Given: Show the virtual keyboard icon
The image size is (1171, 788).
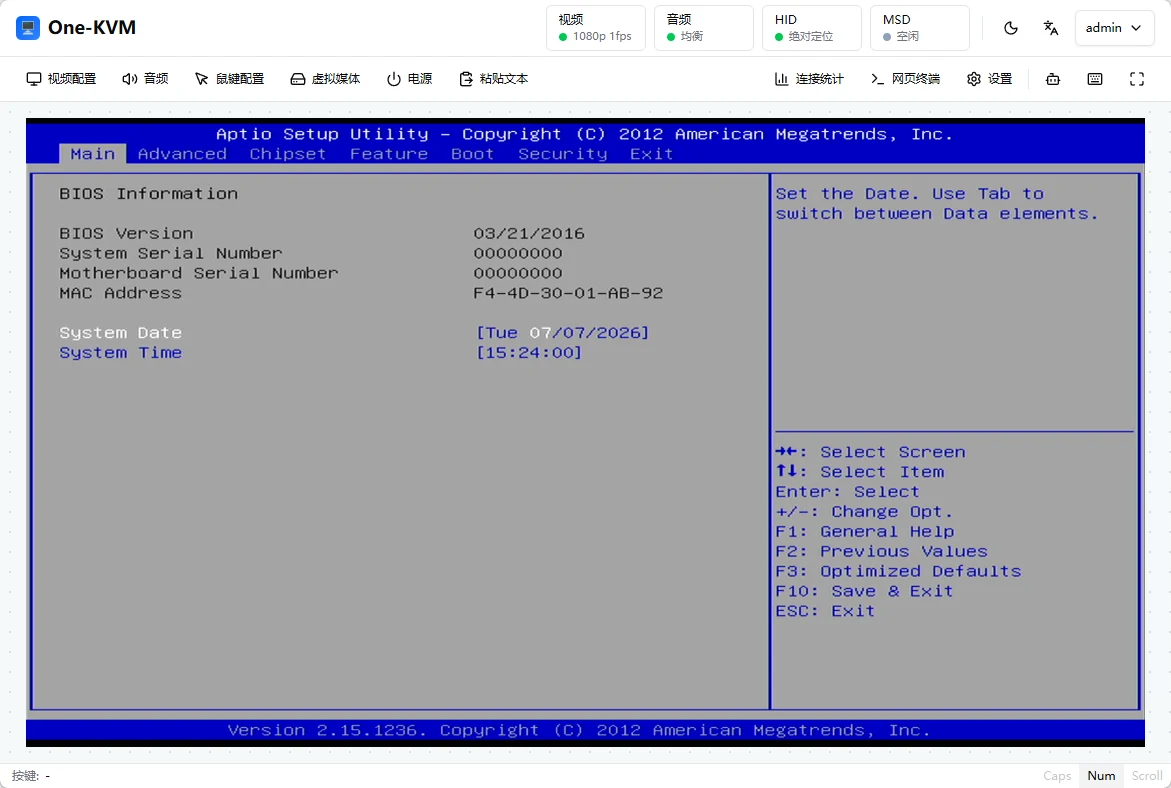Looking at the screenshot, I should coord(1095,78).
